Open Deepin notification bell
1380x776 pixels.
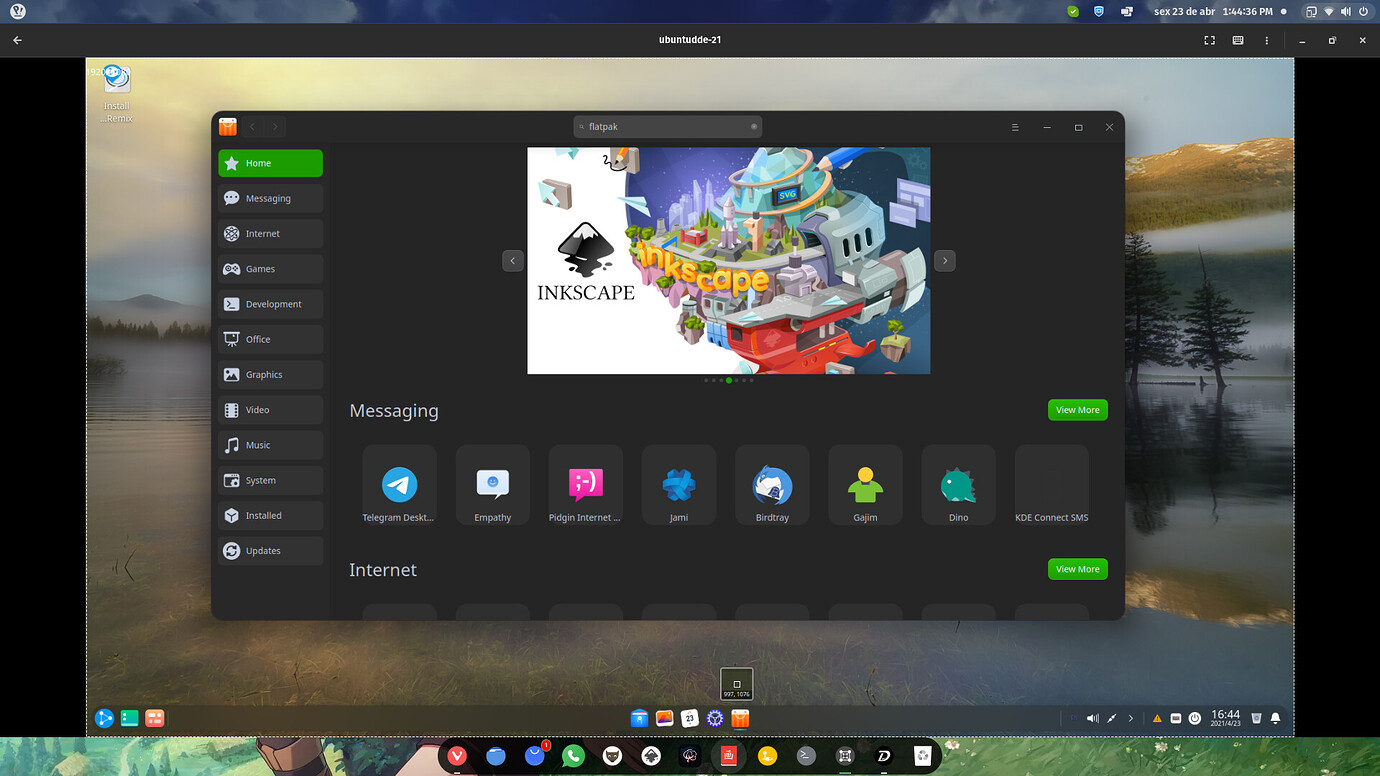click(1275, 718)
